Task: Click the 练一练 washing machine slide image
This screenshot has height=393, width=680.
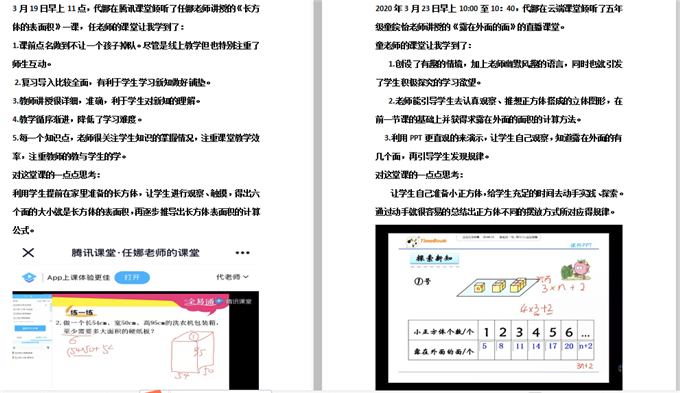Action: coord(135,341)
